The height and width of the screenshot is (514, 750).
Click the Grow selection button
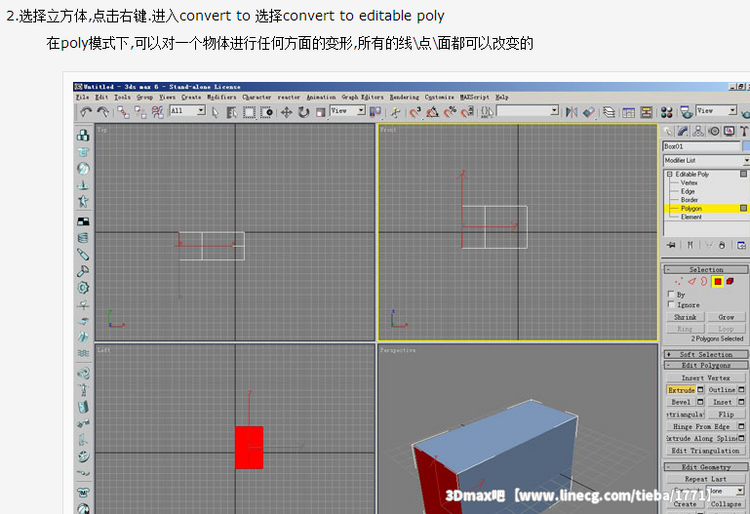pos(726,317)
